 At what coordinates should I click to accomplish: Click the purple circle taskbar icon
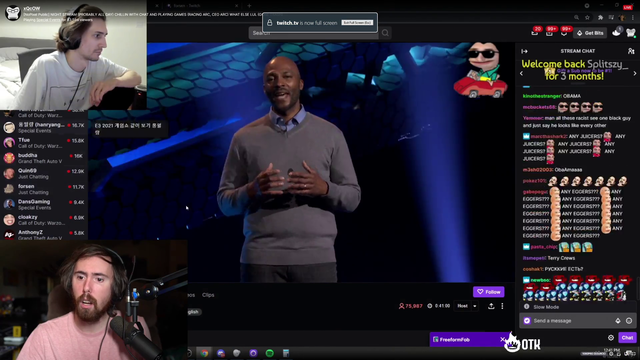point(253,353)
